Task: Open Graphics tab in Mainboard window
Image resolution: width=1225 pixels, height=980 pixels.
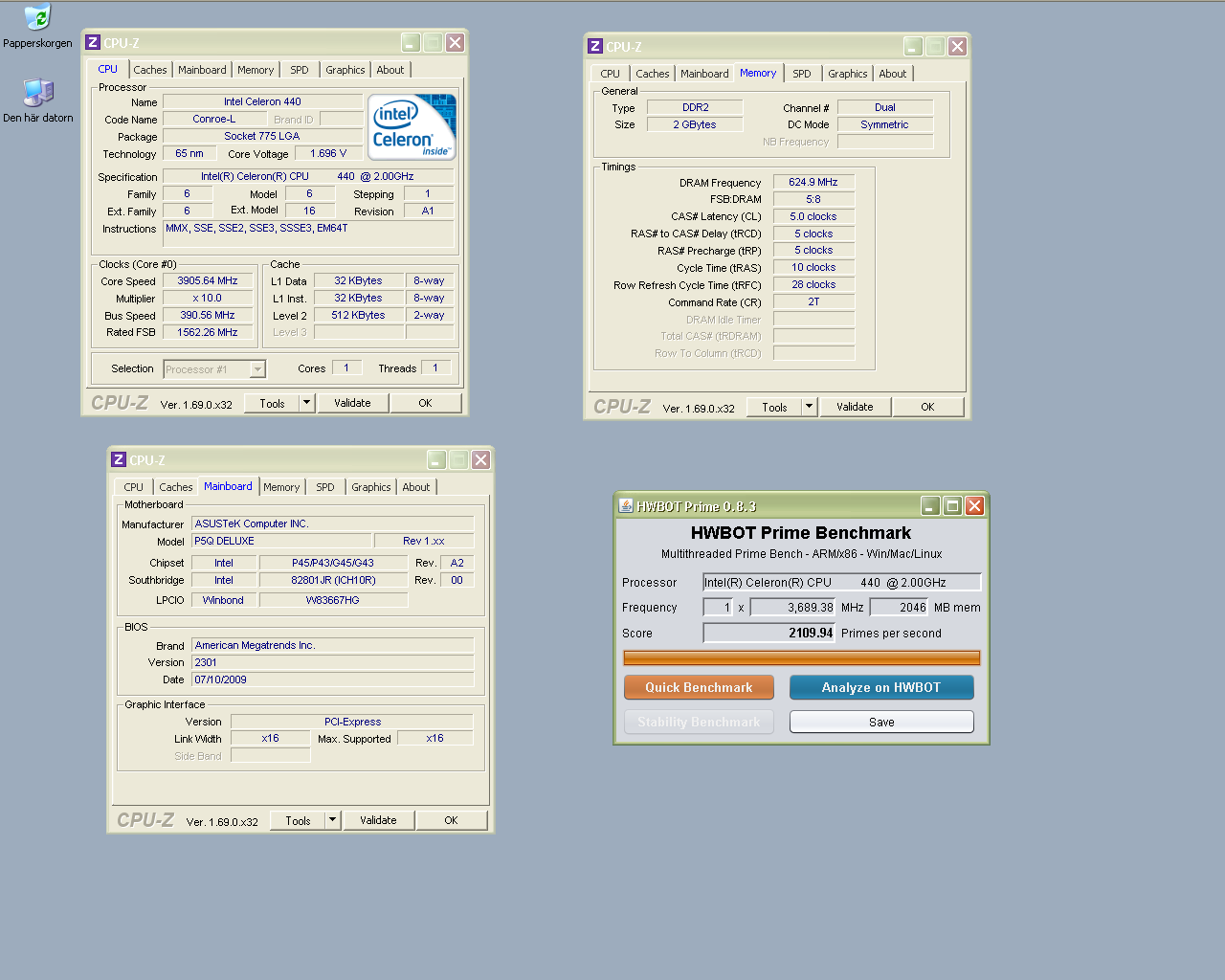Action: pyautogui.click(x=371, y=487)
